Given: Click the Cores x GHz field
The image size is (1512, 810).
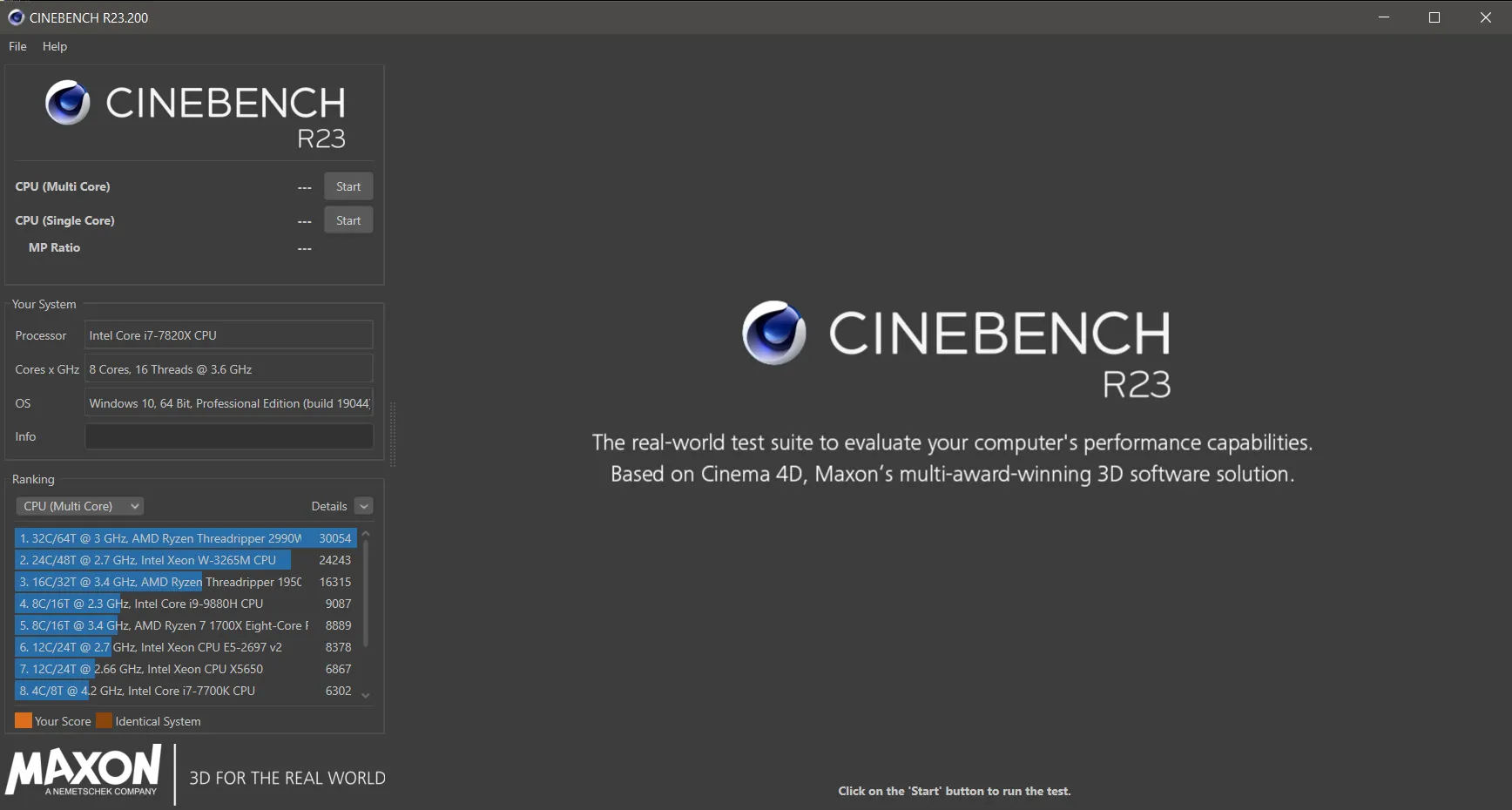Looking at the screenshot, I should 229,369.
